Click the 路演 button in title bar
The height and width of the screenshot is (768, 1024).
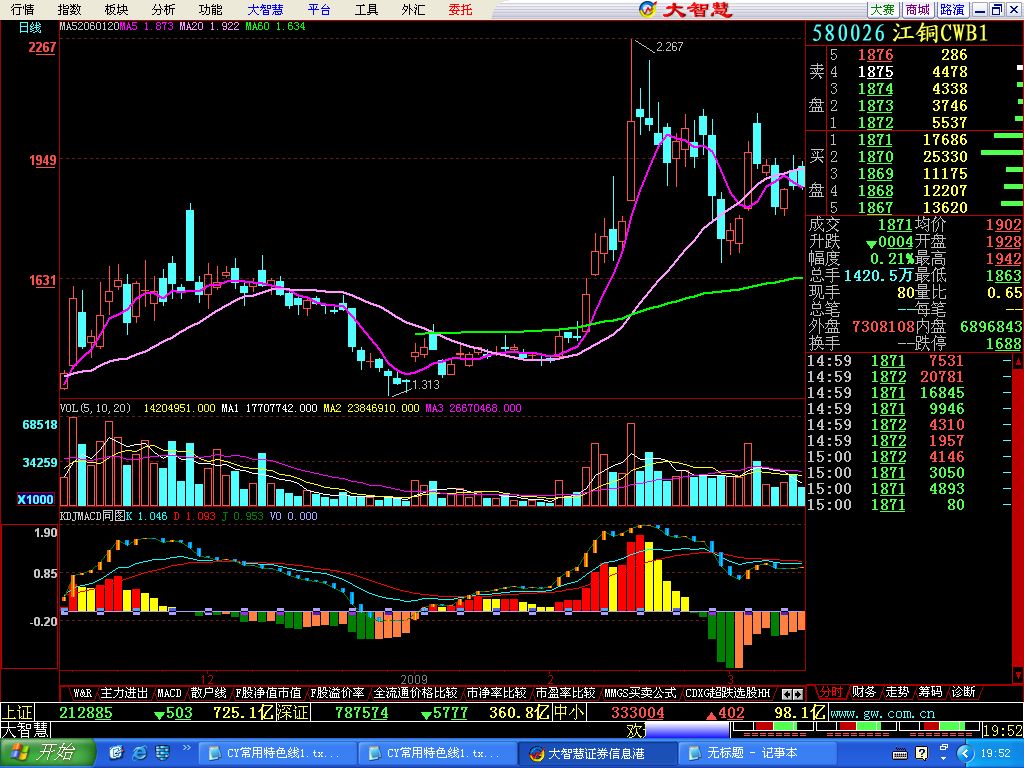tap(952, 9)
